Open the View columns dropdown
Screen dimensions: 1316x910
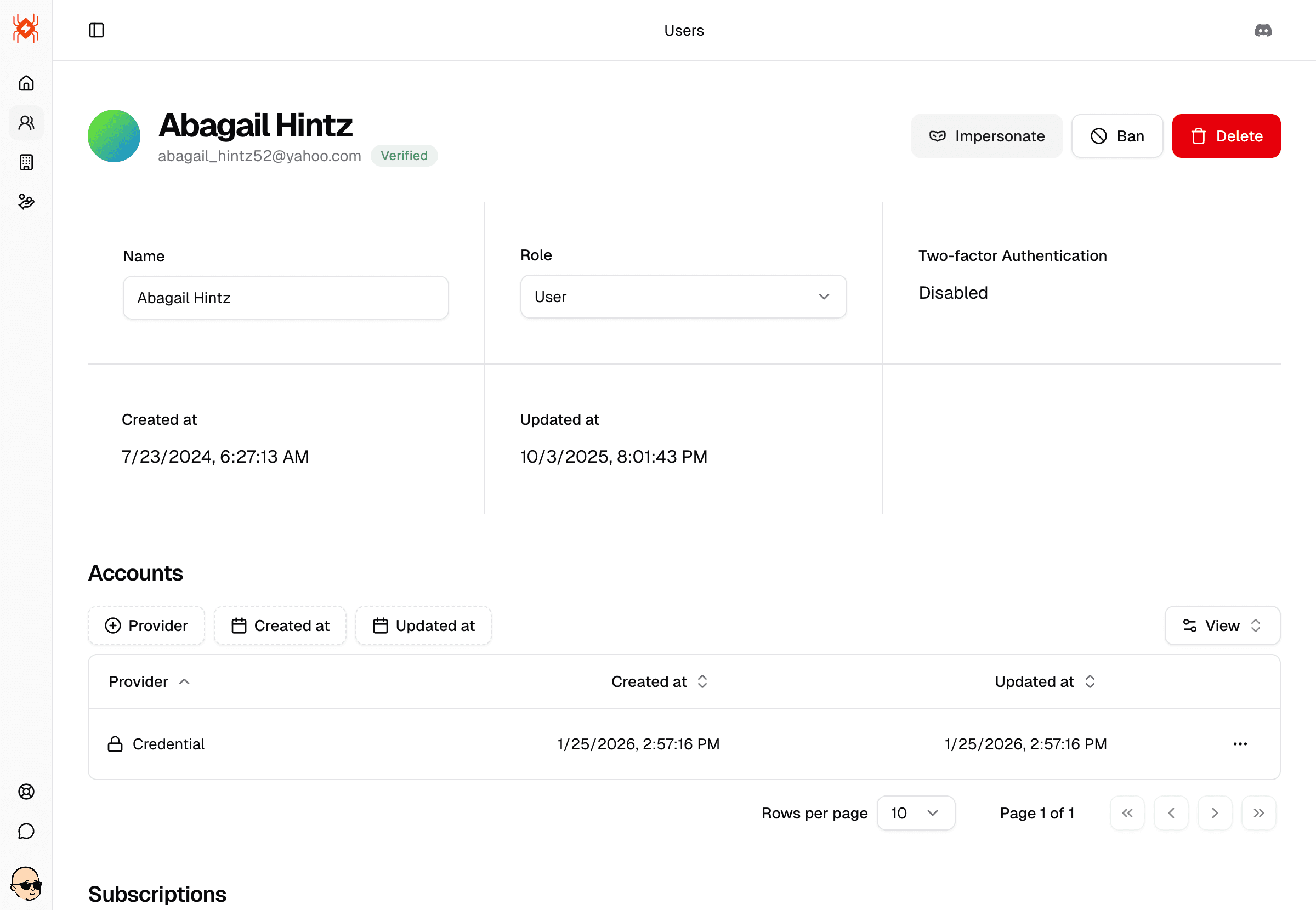pyautogui.click(x=1222, y=625)
